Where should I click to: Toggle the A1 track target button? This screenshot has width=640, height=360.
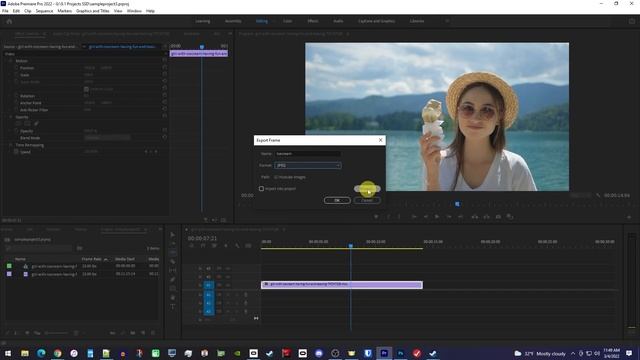click(x=209, y=294)
